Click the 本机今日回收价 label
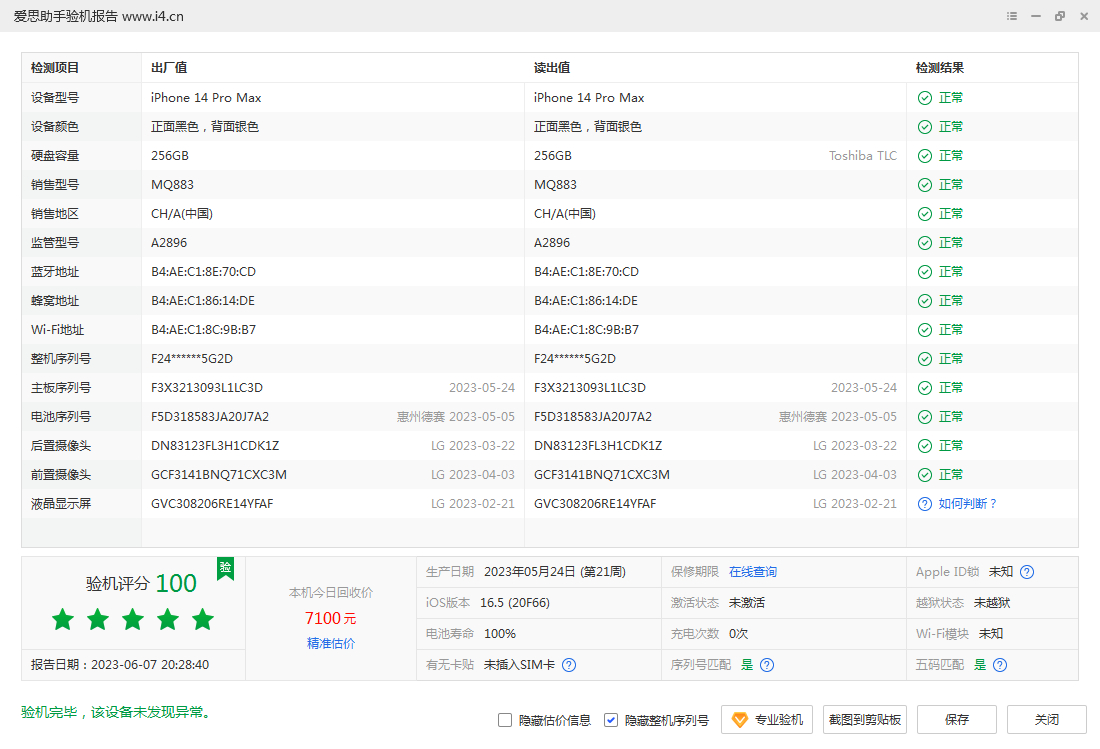This screenshot has width=1100, height=749. pos(331,593)
